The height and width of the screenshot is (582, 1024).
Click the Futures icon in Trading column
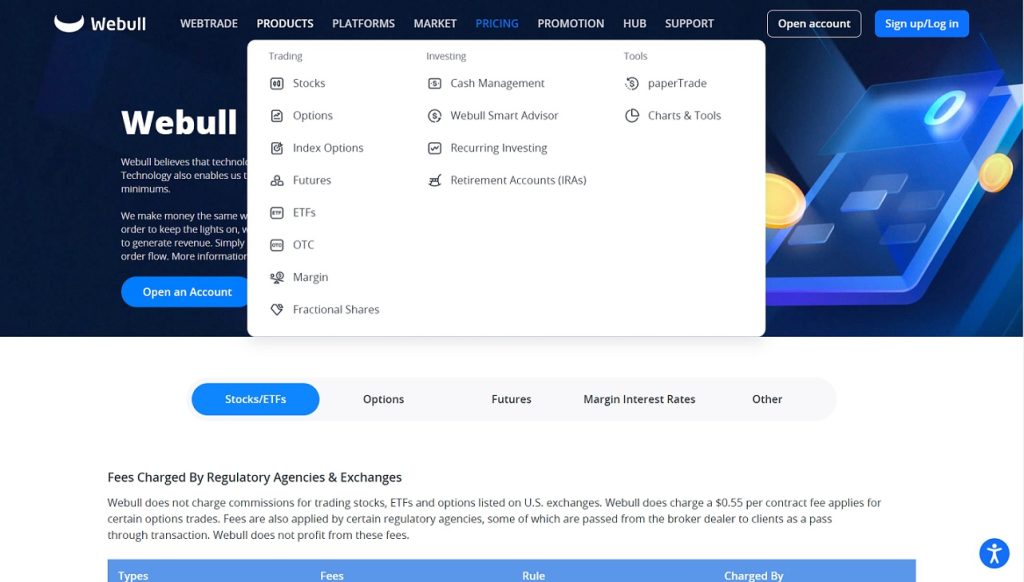[277, 181]
